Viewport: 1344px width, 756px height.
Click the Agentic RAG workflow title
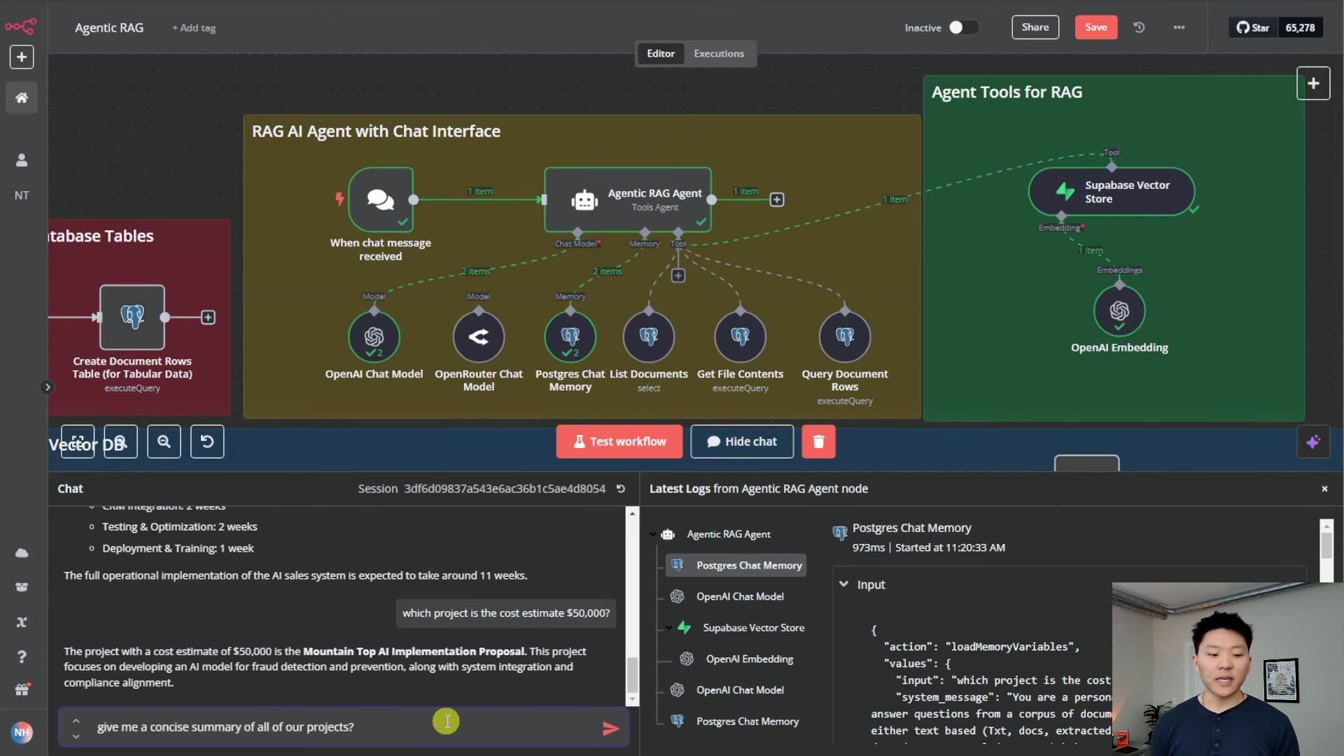[109, 28]
